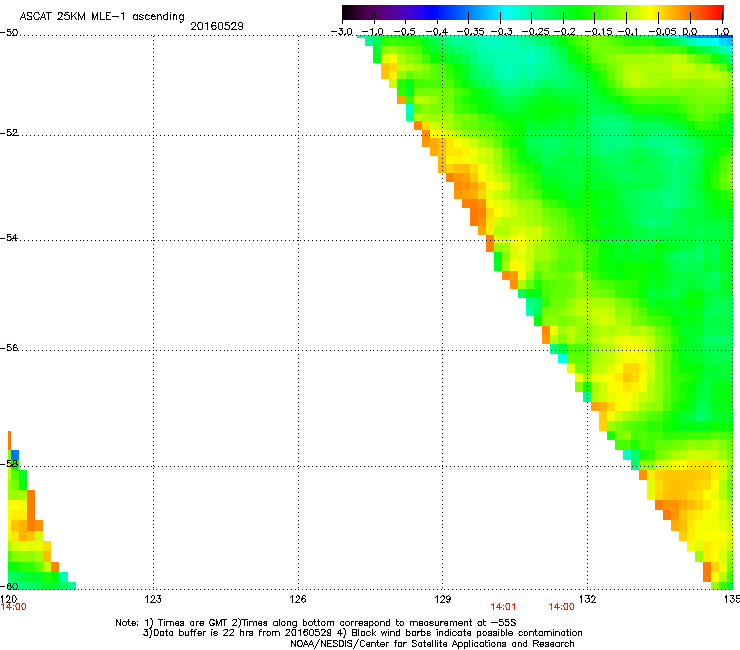Click the 132 longitude axis label

click(x=588, y=599)
